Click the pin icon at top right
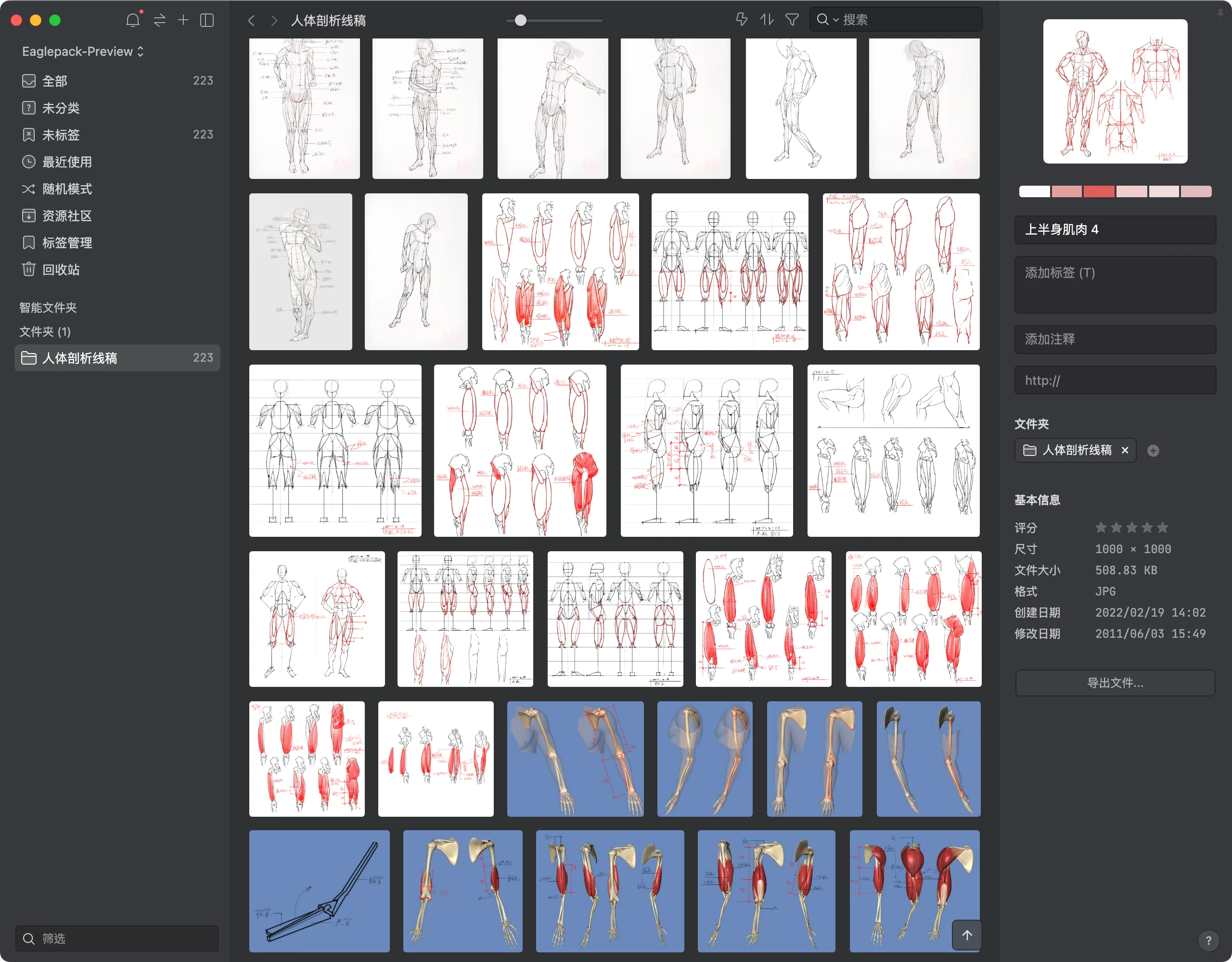The height and width of the screenshot is (962, 1232). pyautogui.click(x=1219, y=13)
